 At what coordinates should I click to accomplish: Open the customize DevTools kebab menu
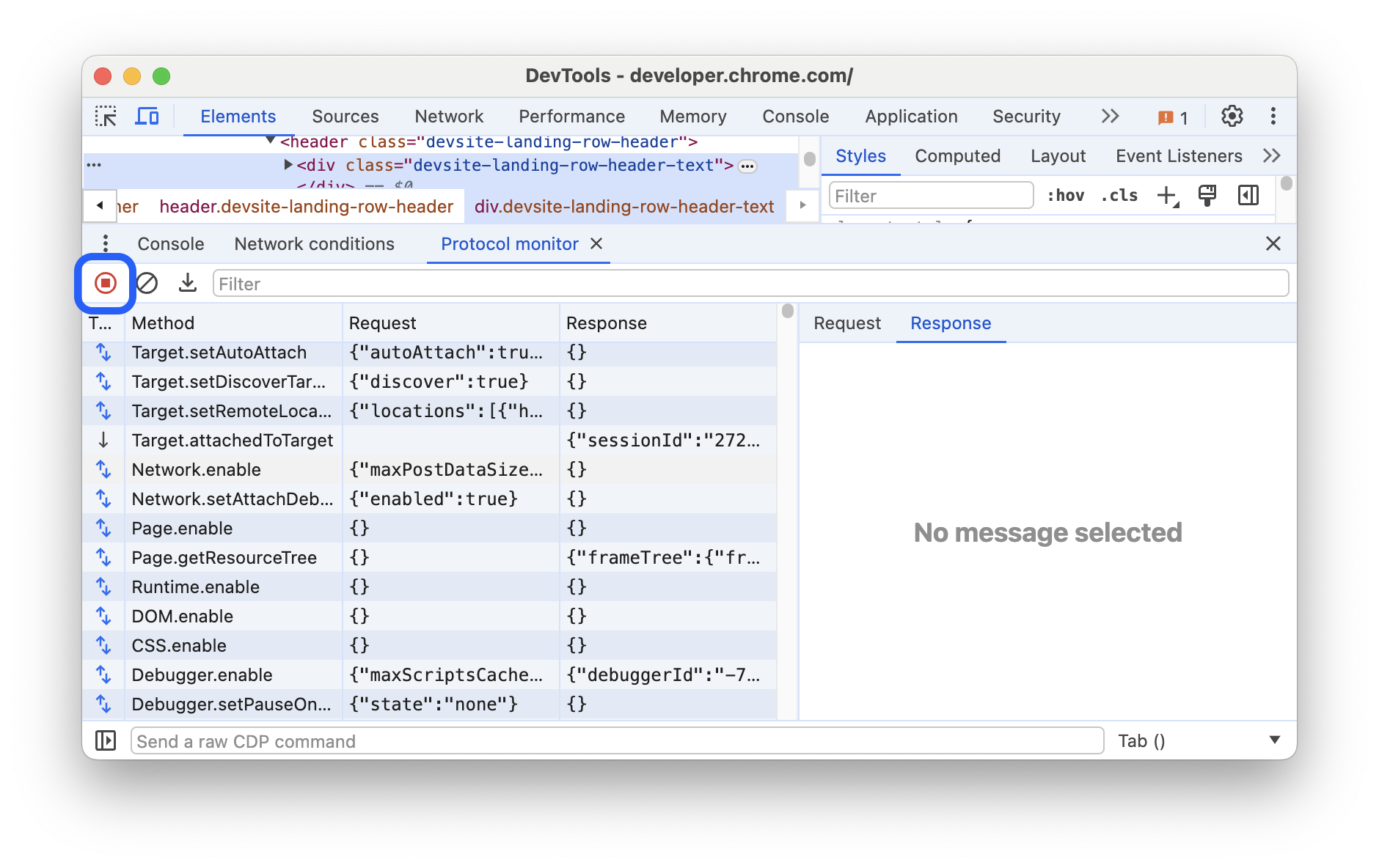tap(1274, 116)
